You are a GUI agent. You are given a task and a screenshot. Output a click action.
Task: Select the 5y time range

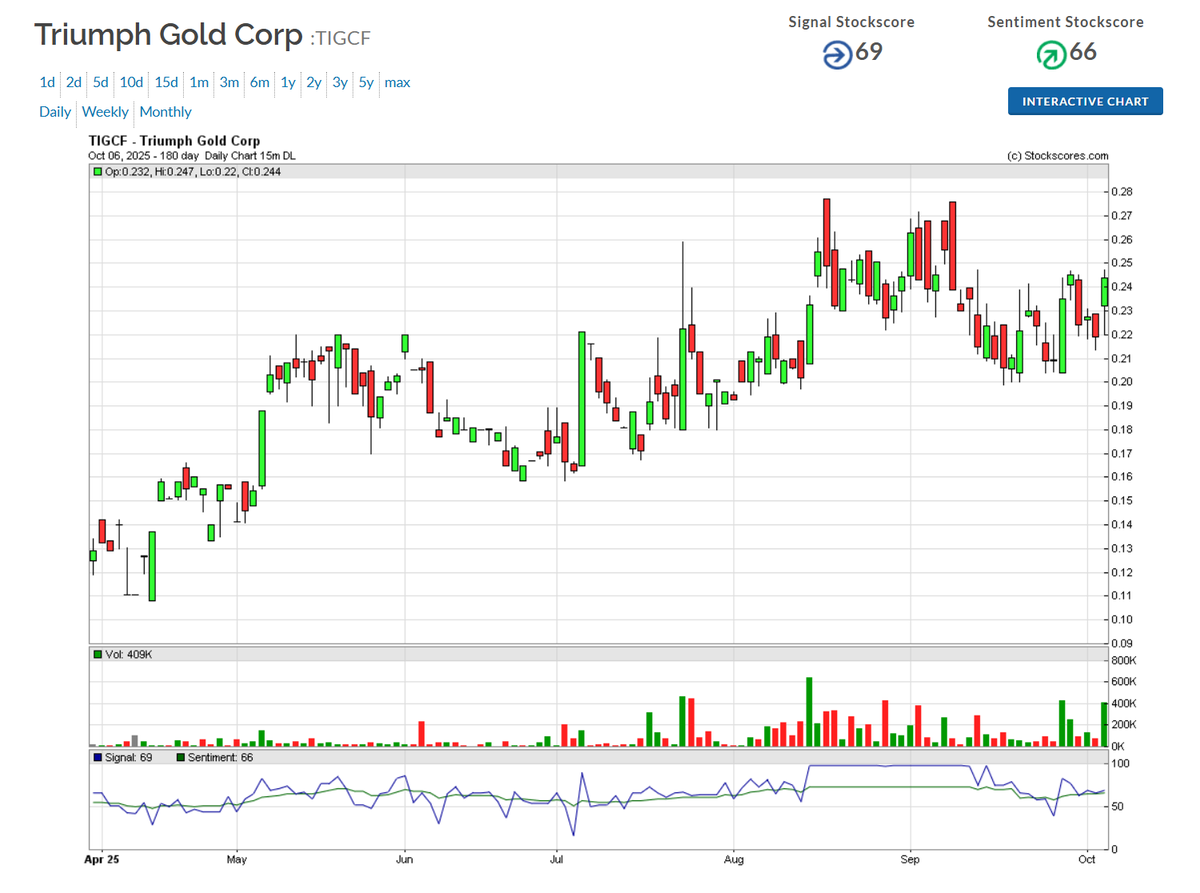pos(366,83)
